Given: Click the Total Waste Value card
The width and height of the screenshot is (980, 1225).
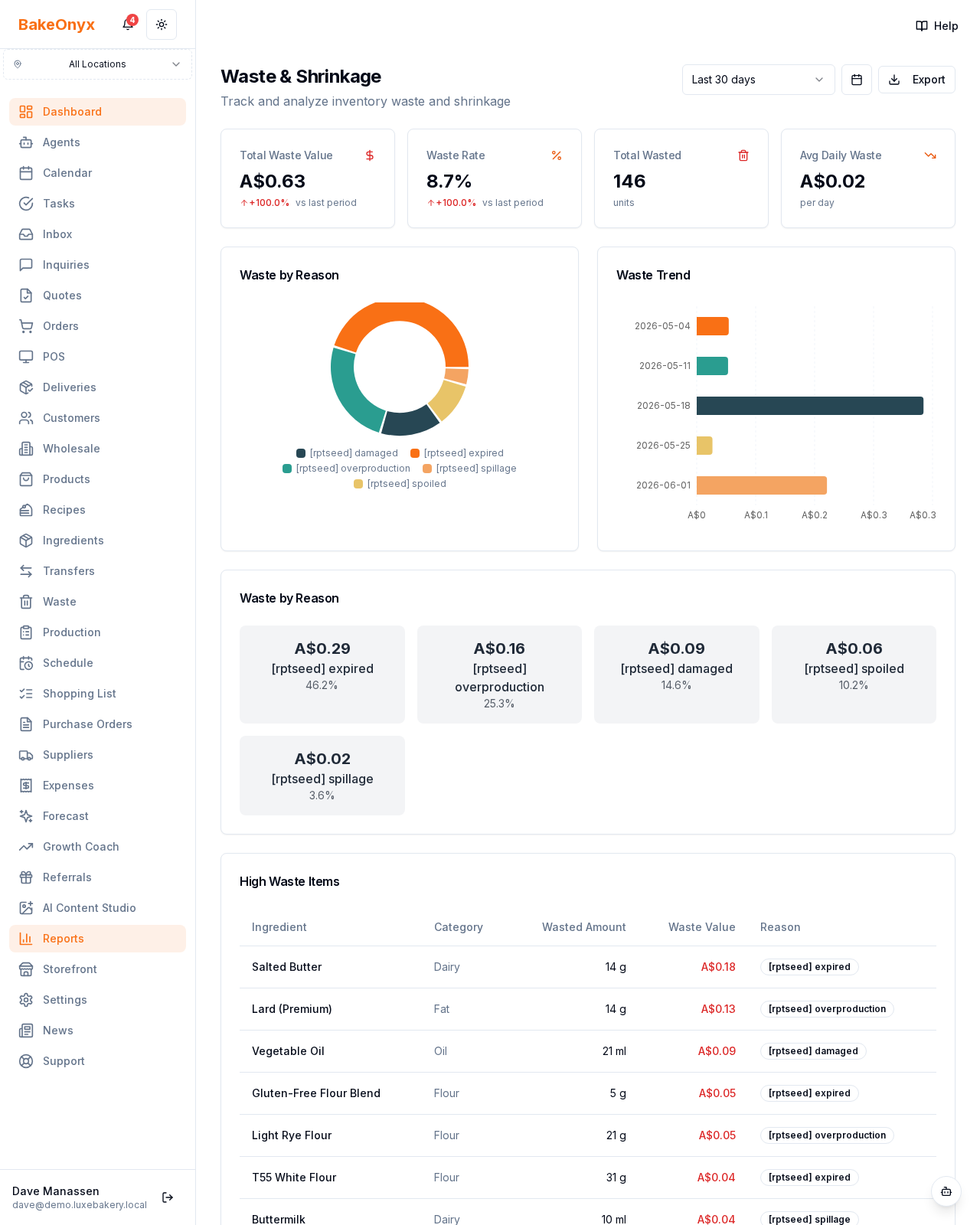Looking at the screenshot, I should tap(308, 178).
